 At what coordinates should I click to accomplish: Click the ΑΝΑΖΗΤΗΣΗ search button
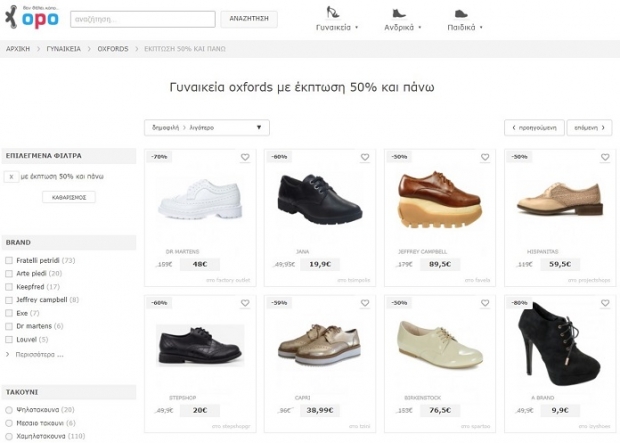249,19
